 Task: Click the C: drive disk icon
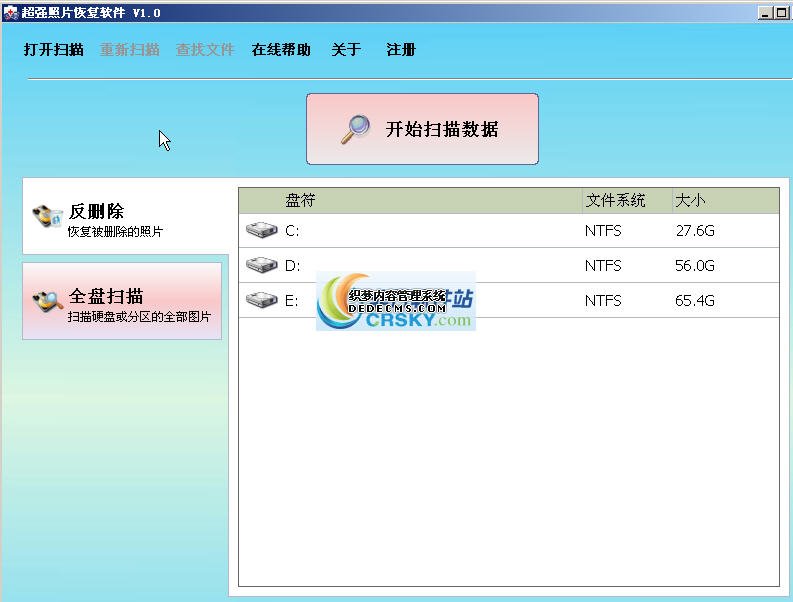click(262, 231)
